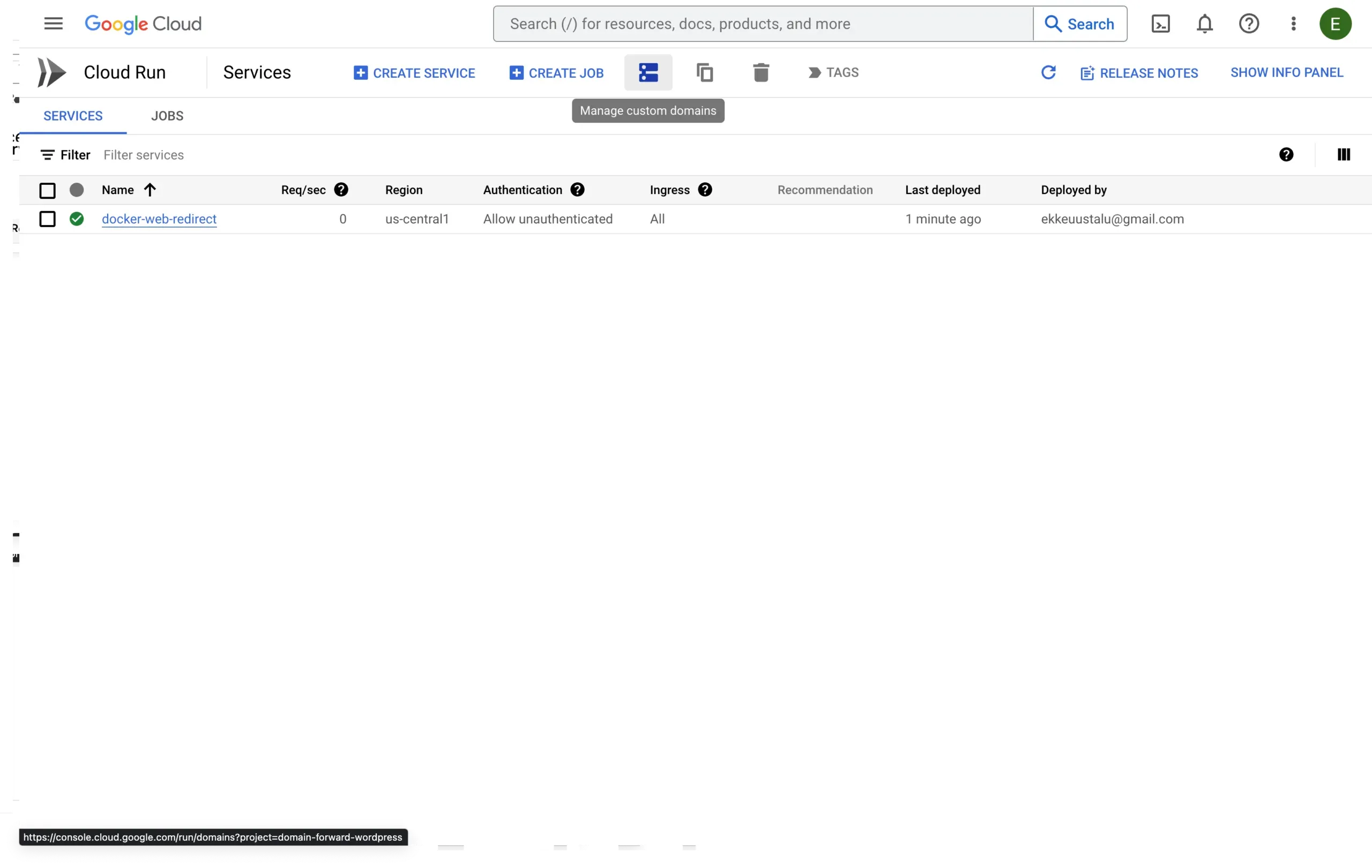Open the Cloud Shell terminal
This screenshot has width=1372, height=868.
[1161, 24]
